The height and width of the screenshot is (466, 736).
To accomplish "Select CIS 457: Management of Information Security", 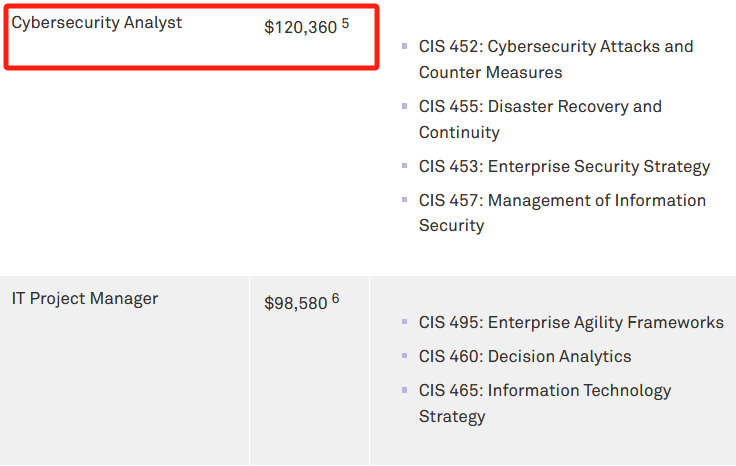I will click(562, 213).
